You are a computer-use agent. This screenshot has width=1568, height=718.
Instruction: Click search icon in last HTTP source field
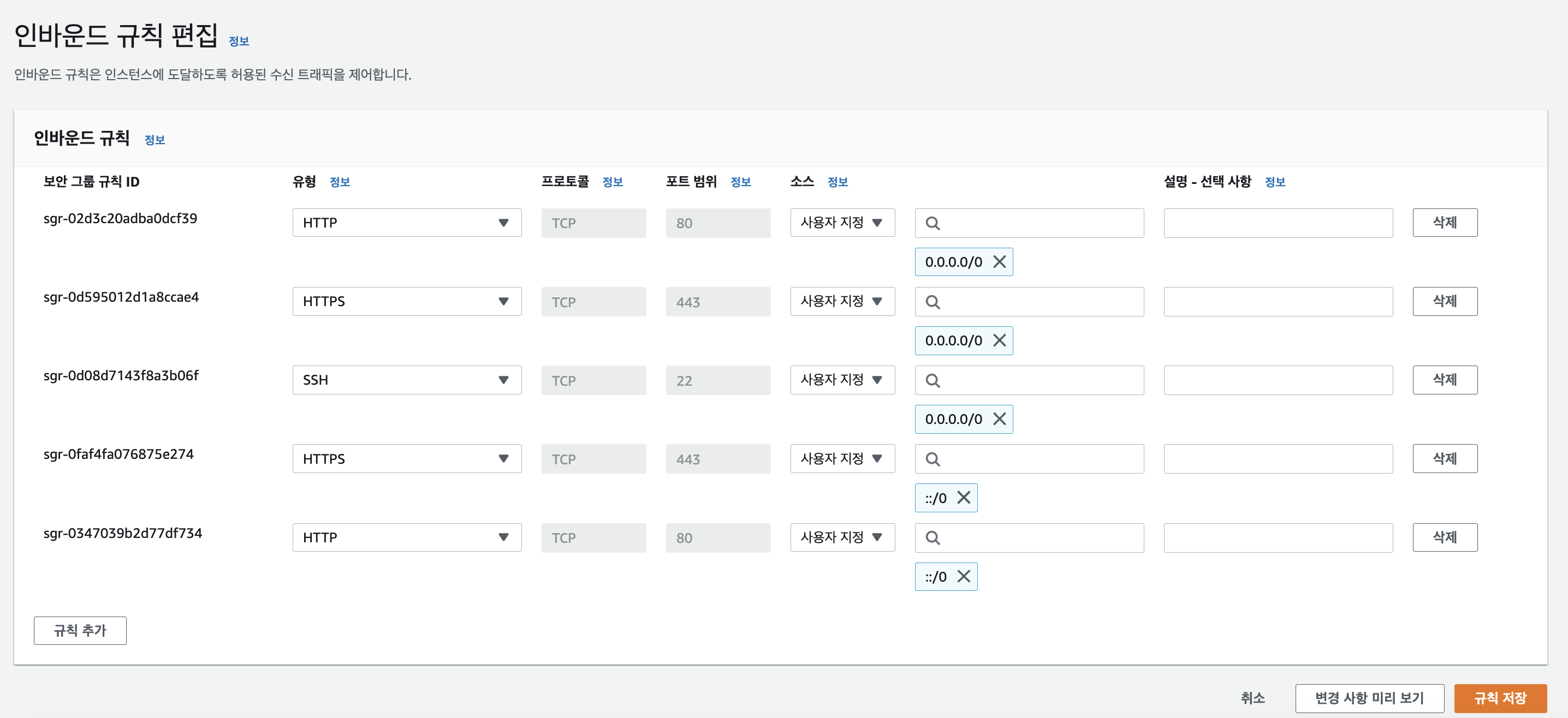coord(932,538)
